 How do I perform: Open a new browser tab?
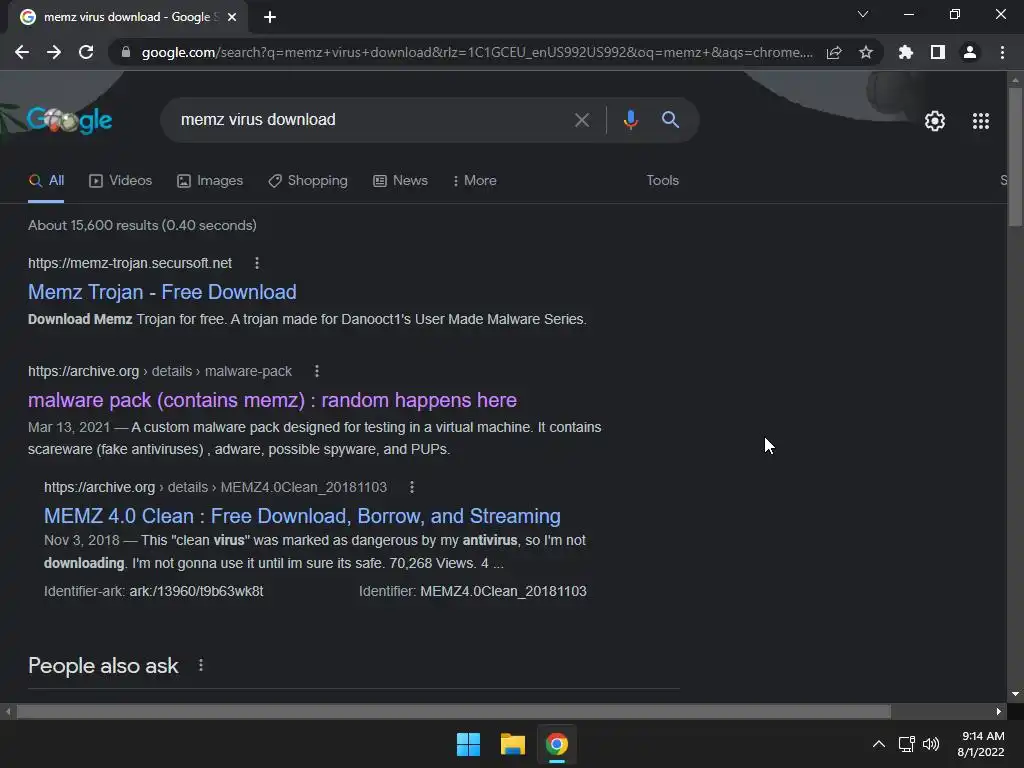pos(270,17)
